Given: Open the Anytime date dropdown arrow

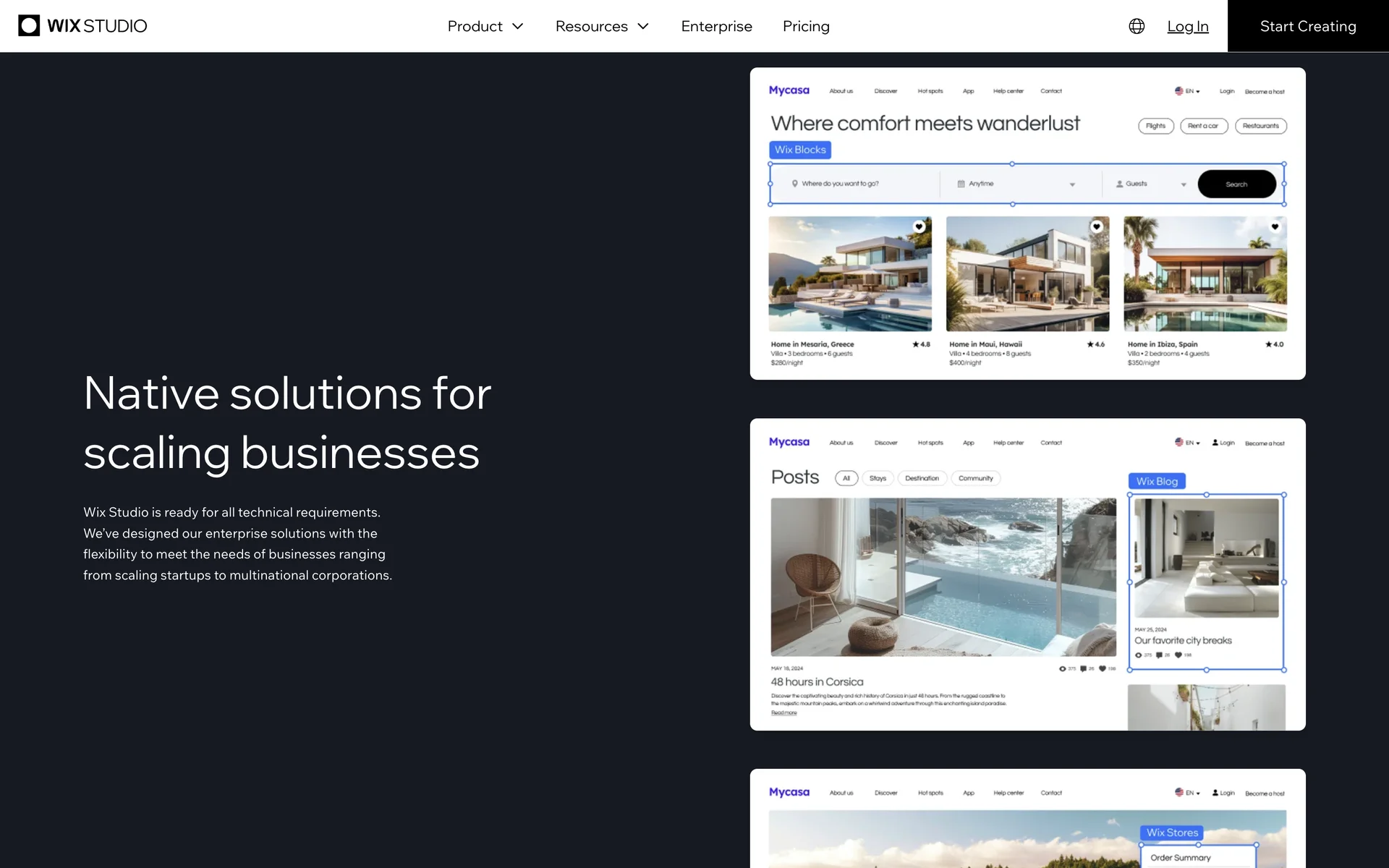Looking at the screenshot, I should pos(1072,184).
